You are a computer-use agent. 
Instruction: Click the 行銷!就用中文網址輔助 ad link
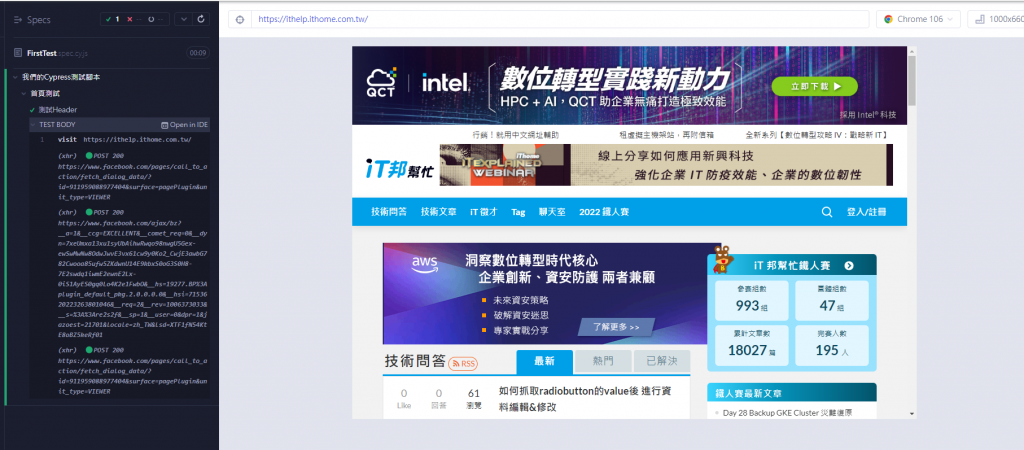515,135
